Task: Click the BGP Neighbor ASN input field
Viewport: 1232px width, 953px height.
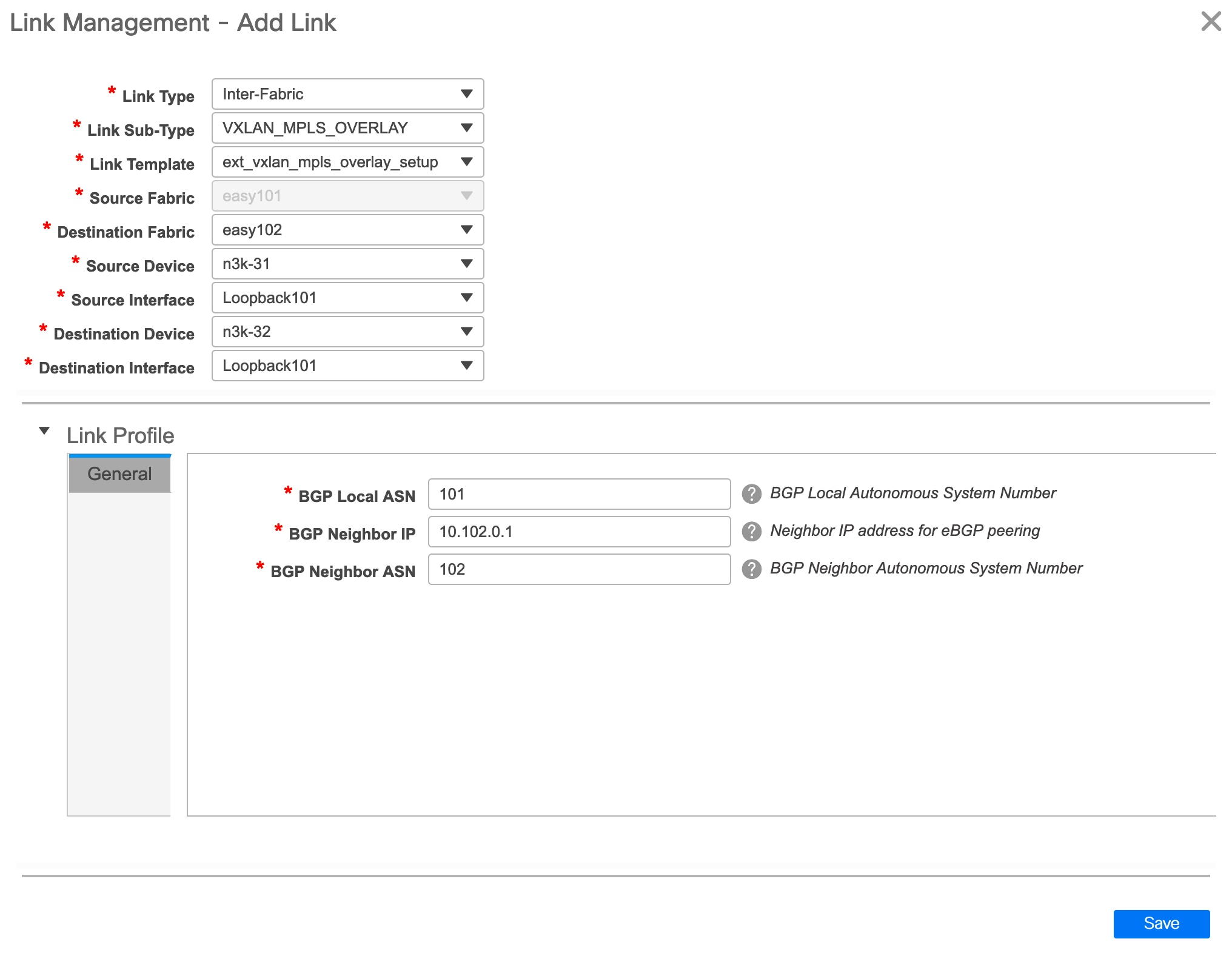Action: (x=578, y=569)
